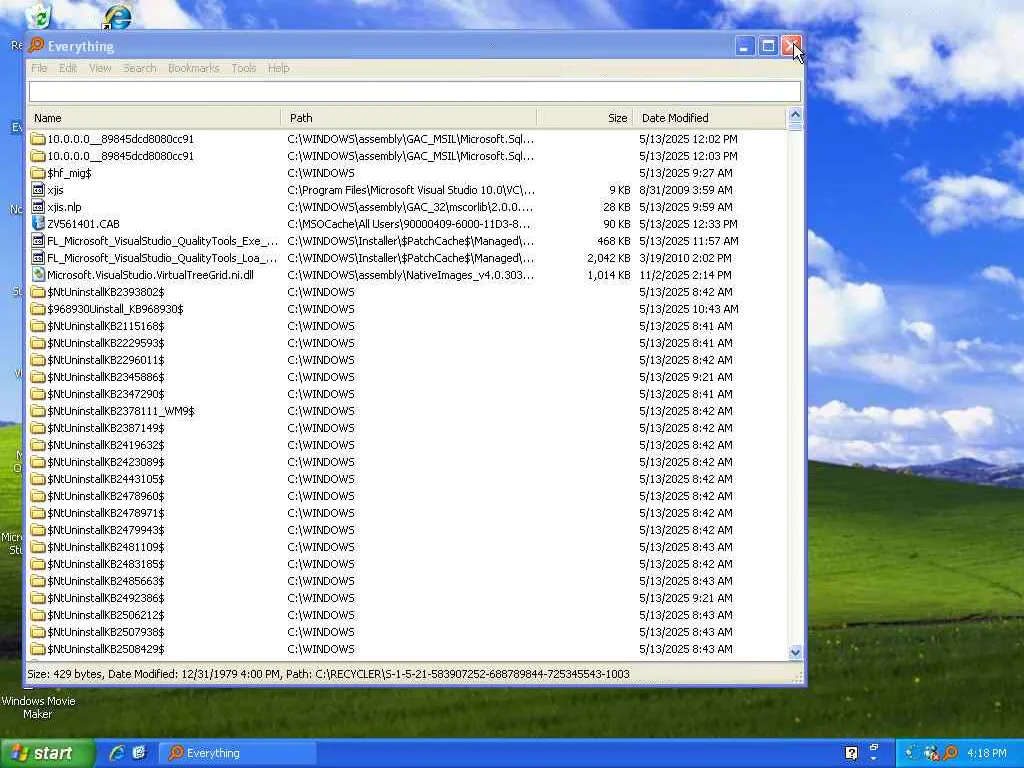Click the language bar help icon
The image size is (1024, 768).
[x=851, y=753]
